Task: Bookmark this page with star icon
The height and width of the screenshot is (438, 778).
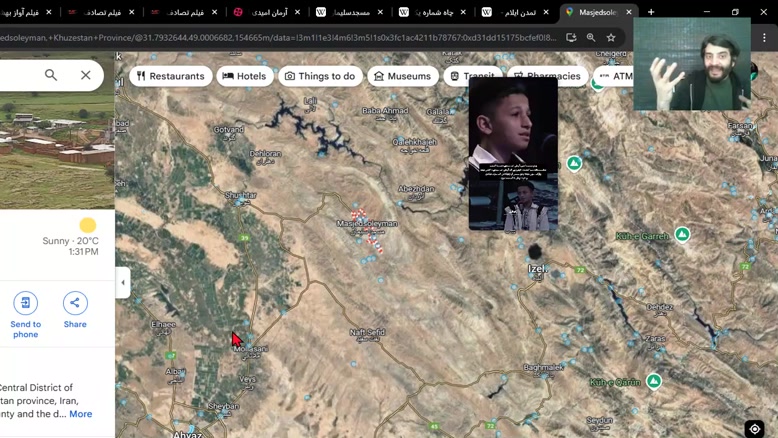Action: pos(611,38)
